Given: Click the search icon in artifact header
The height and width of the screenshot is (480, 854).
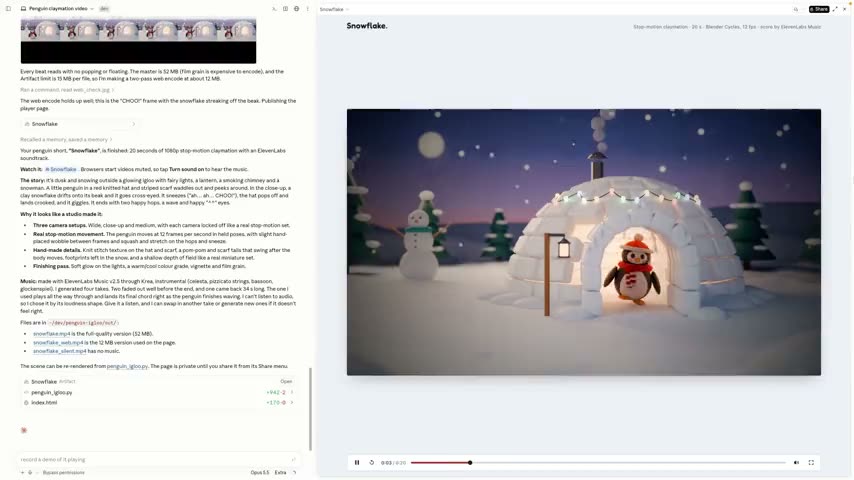Looking at the screenshot, I should tap(796, 9).
